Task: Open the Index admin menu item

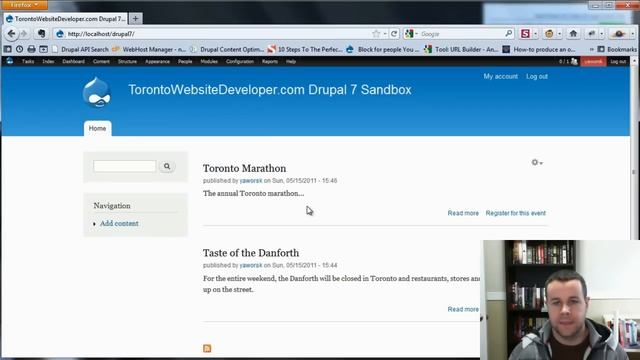Action: pyautogui.click(x=48, y=62)
